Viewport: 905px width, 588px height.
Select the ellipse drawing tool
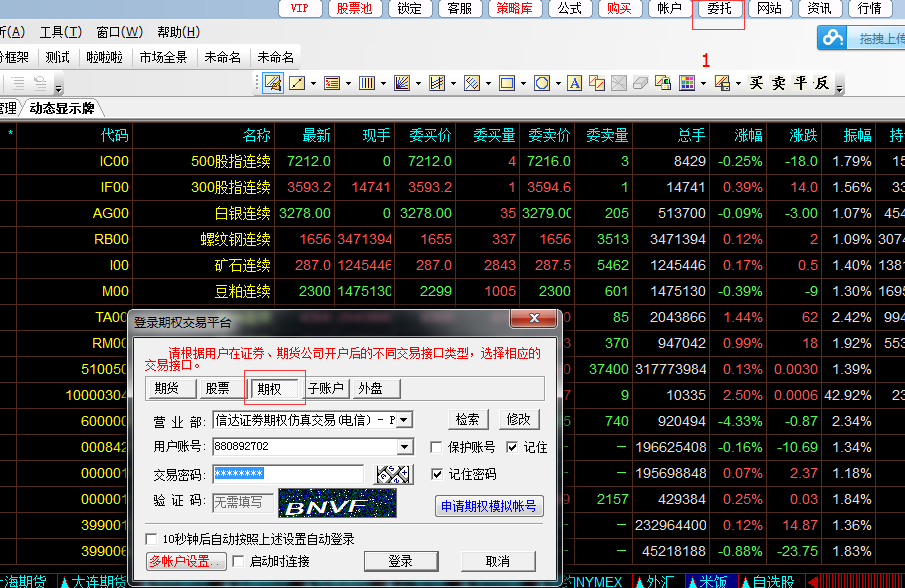(541, 83)
